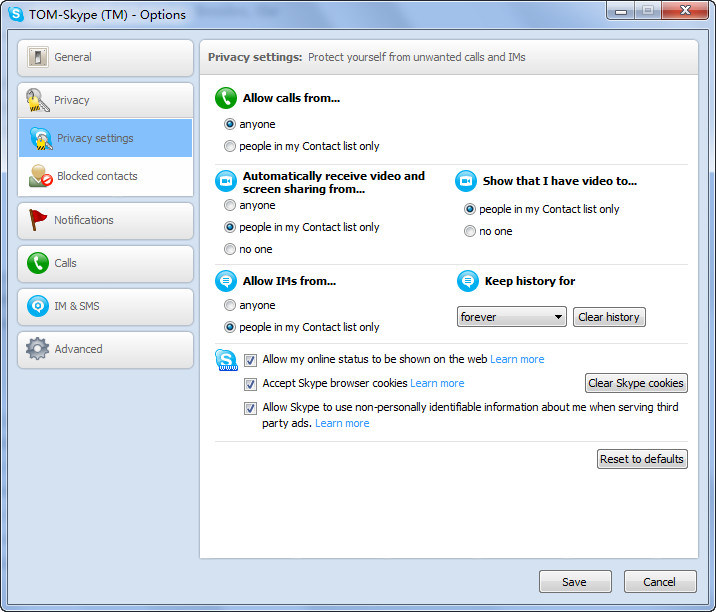Toggle the third party ads information checkbox
The height and width of the screenshot is (612, 716).
pos(250,408)
